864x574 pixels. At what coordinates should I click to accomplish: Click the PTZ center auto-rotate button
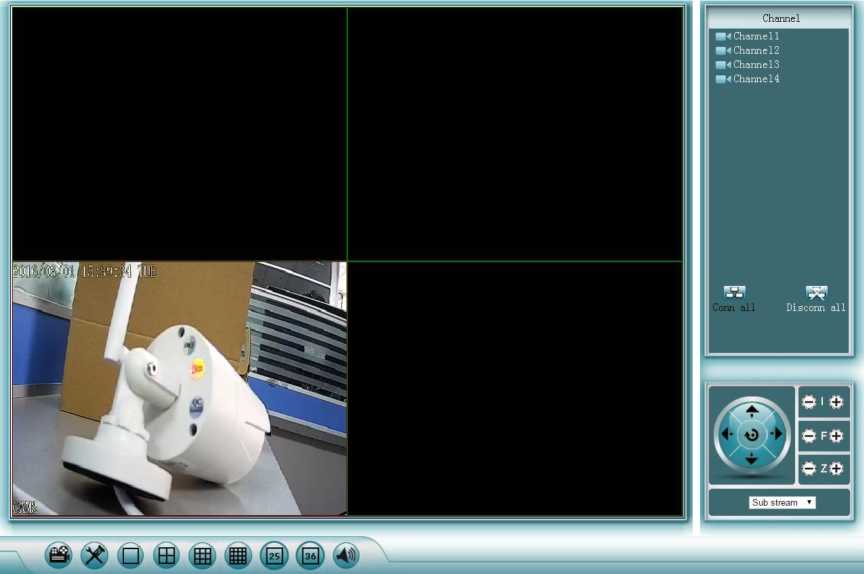752,435
